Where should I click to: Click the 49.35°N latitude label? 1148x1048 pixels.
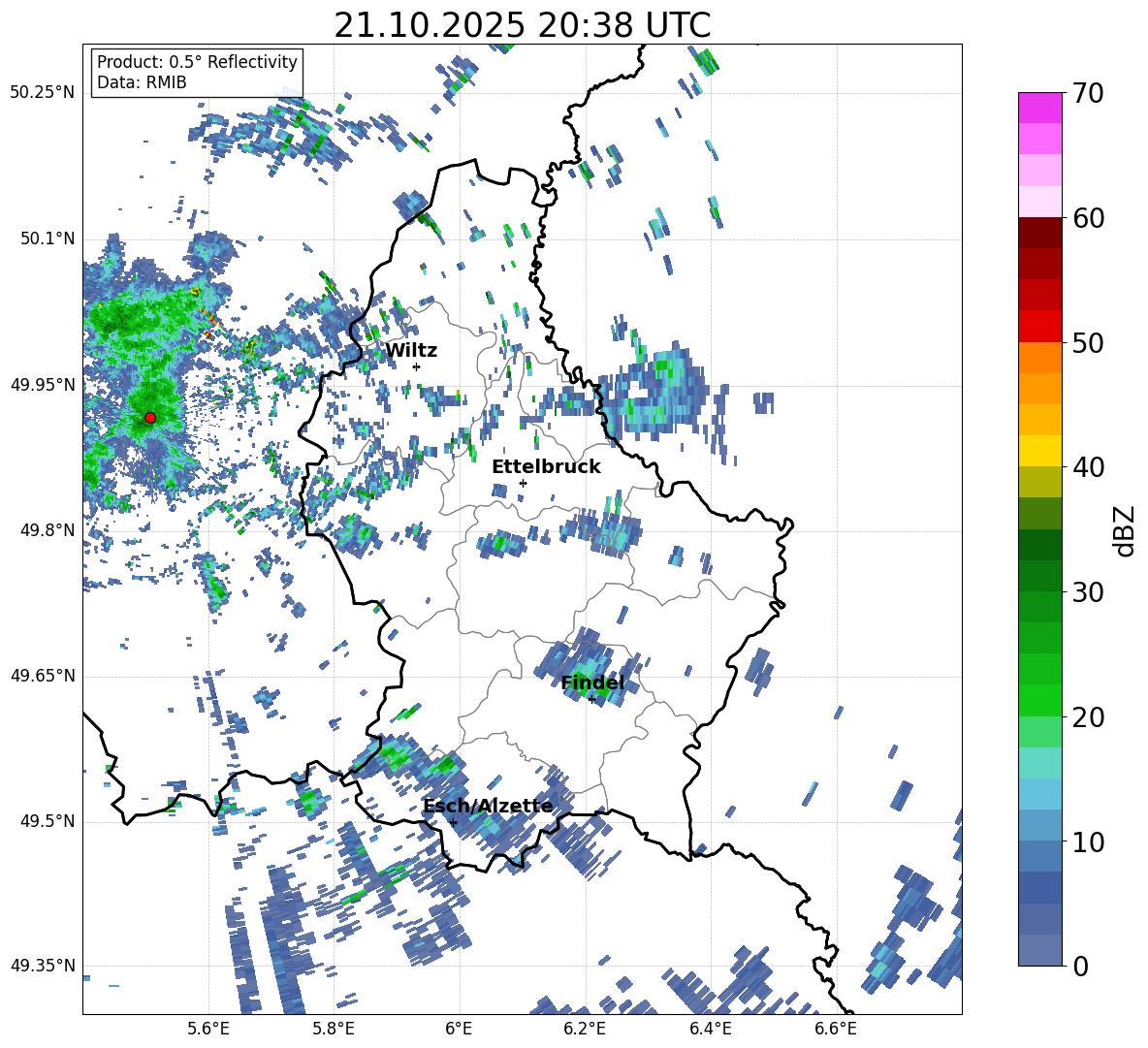coord(43,966)
